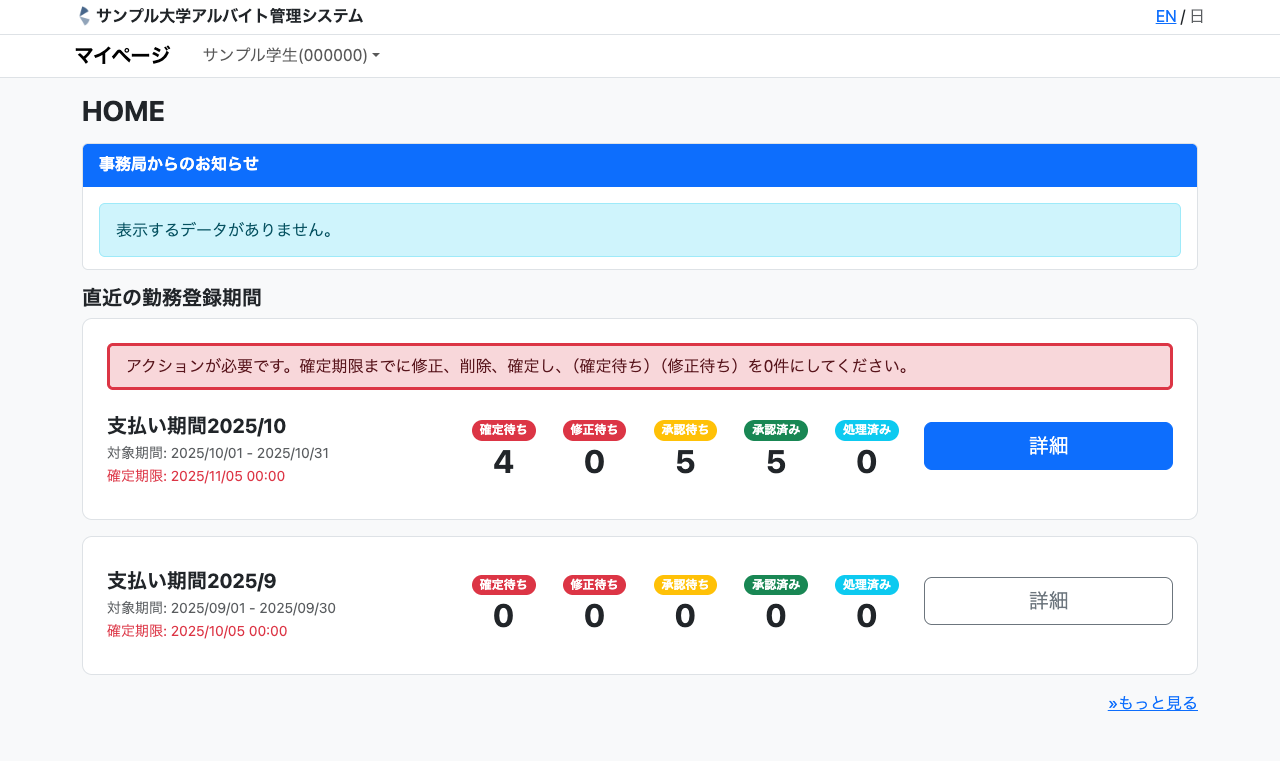Click the 確定待ち badge for period 2025/9
The height and width of the screenshot is (761, 1280).
pos(503,585)
